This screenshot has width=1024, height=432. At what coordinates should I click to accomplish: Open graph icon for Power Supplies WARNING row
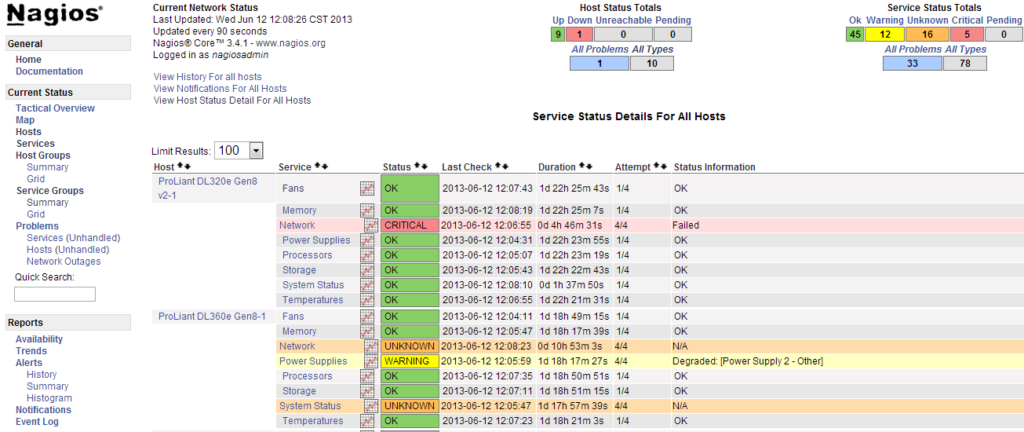coord(371,361)
